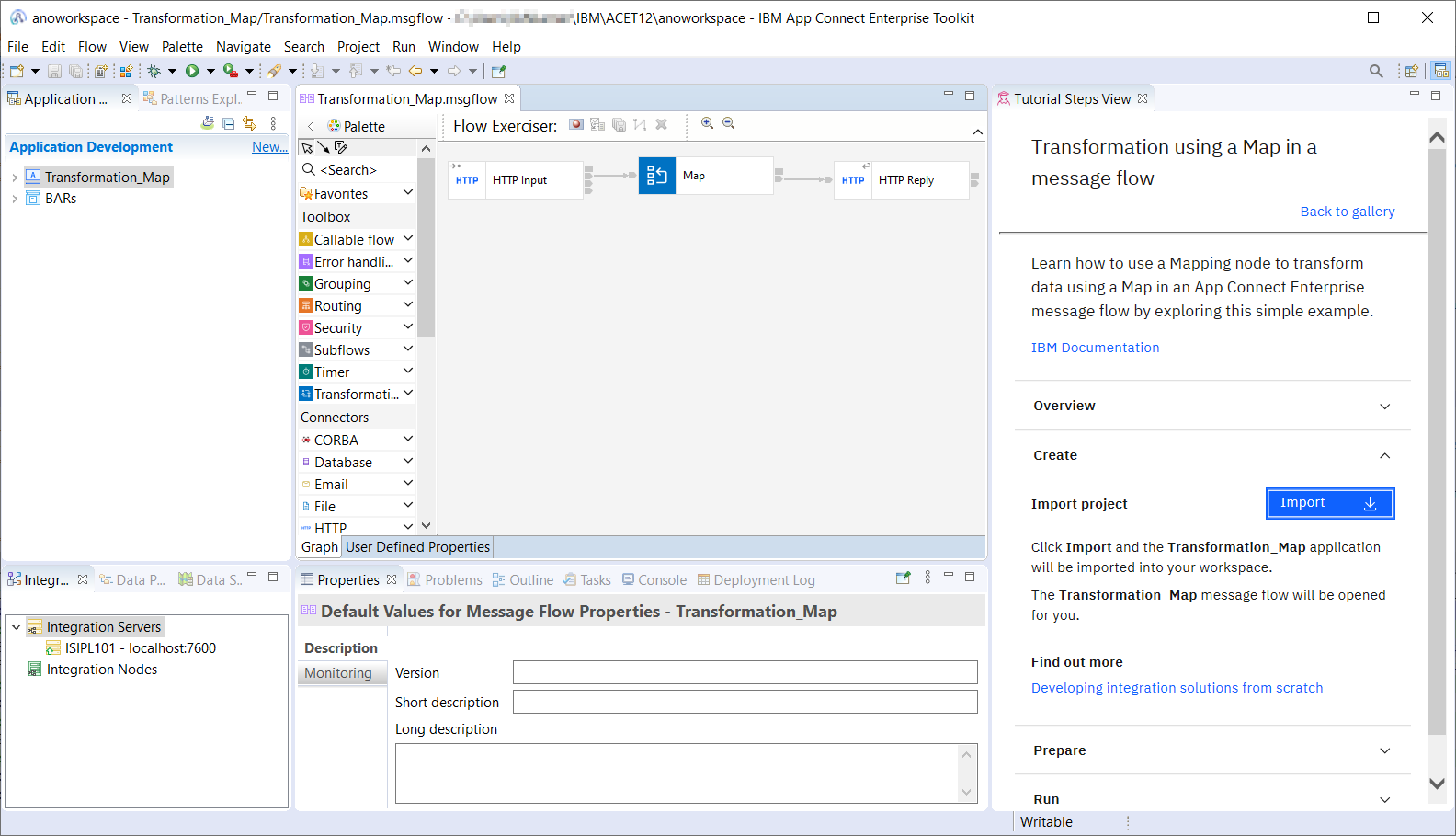
Task: Open Developing integration solutions from scratch link
Action: (x=1177, y=688)
